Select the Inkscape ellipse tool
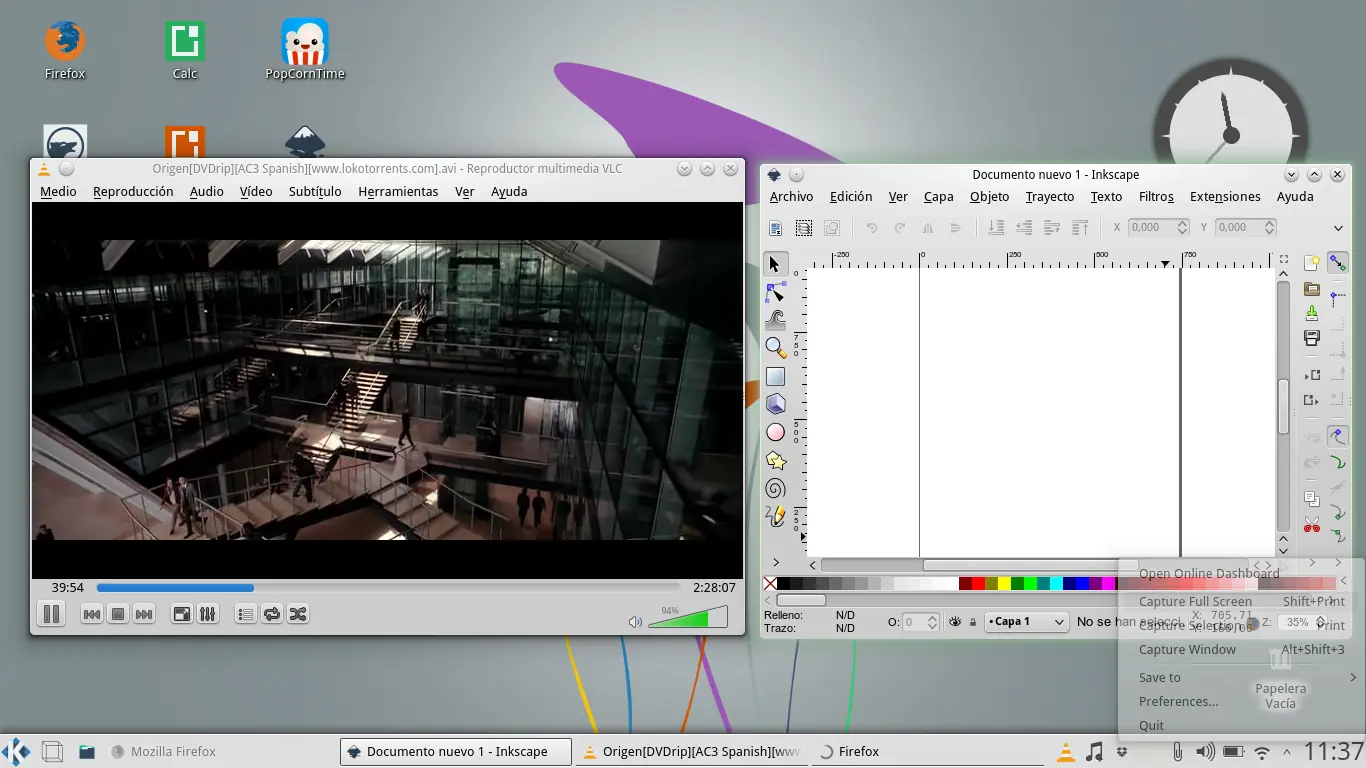The image size is (1366, 768). point(775,432)
